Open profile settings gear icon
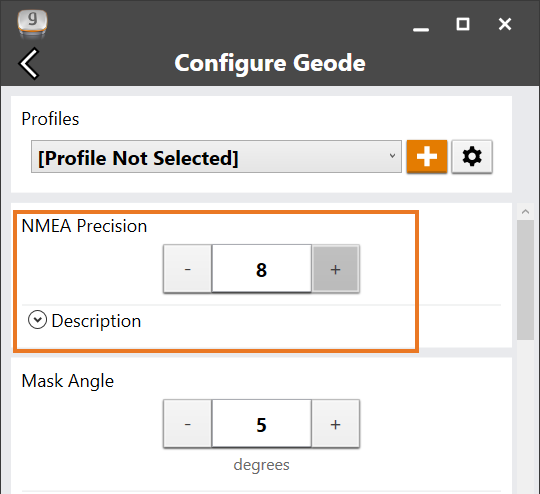The image size is (540, 494). 472,156
